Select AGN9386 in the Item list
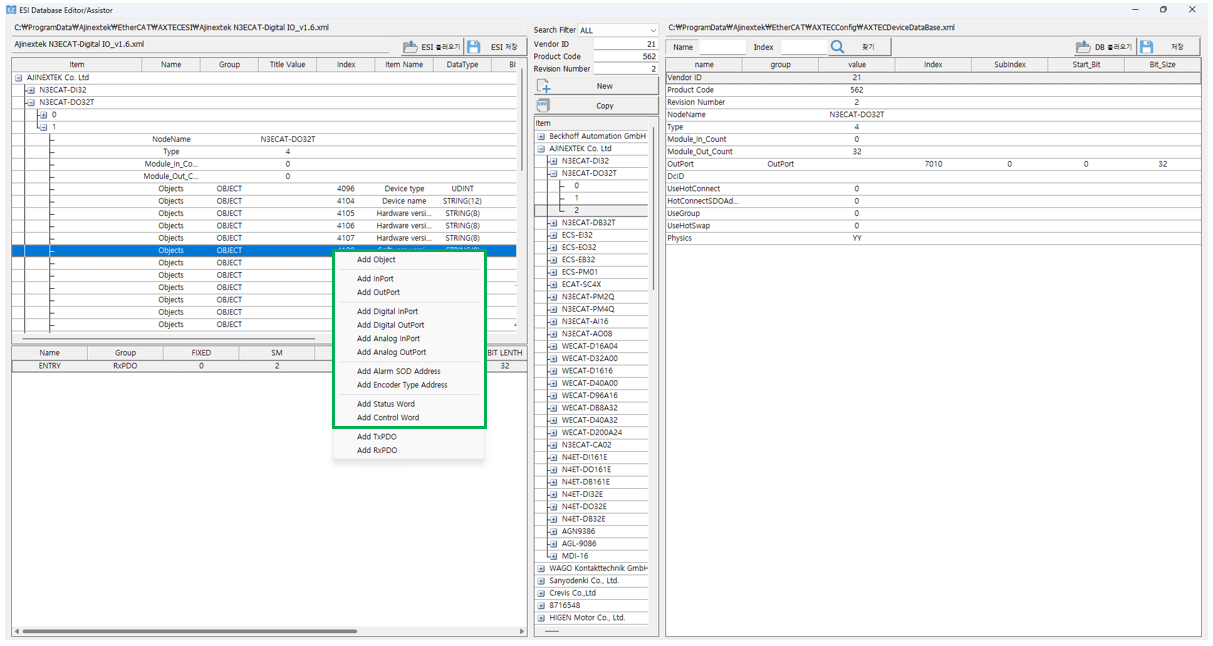The height and width of the screenshot is (646, 1213). (x=578, y=531)
